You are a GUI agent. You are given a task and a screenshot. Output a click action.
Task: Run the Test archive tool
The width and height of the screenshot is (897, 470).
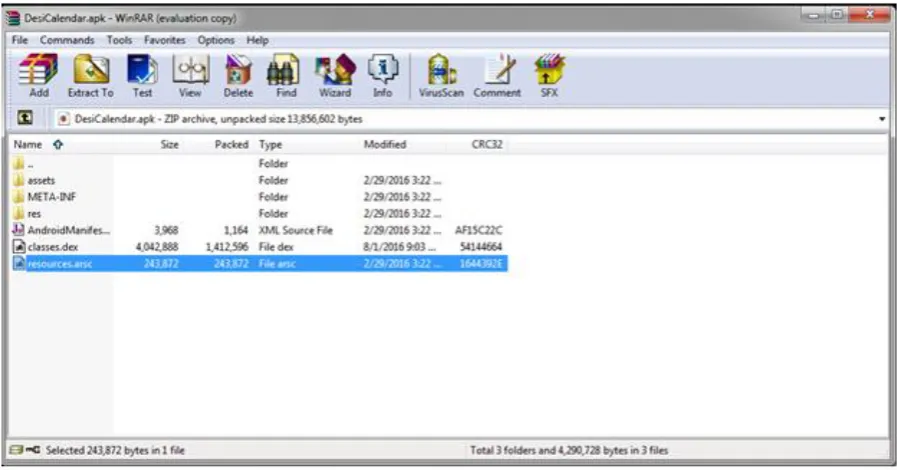(142, 75)
